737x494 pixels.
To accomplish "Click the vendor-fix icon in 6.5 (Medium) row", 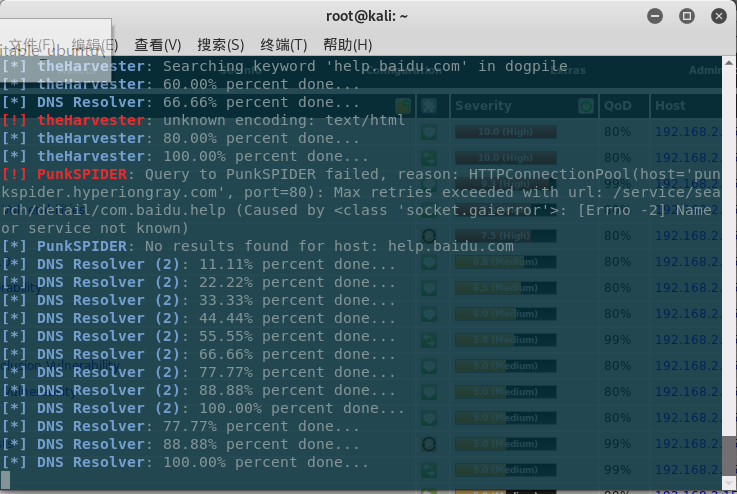I will [429, 288].
